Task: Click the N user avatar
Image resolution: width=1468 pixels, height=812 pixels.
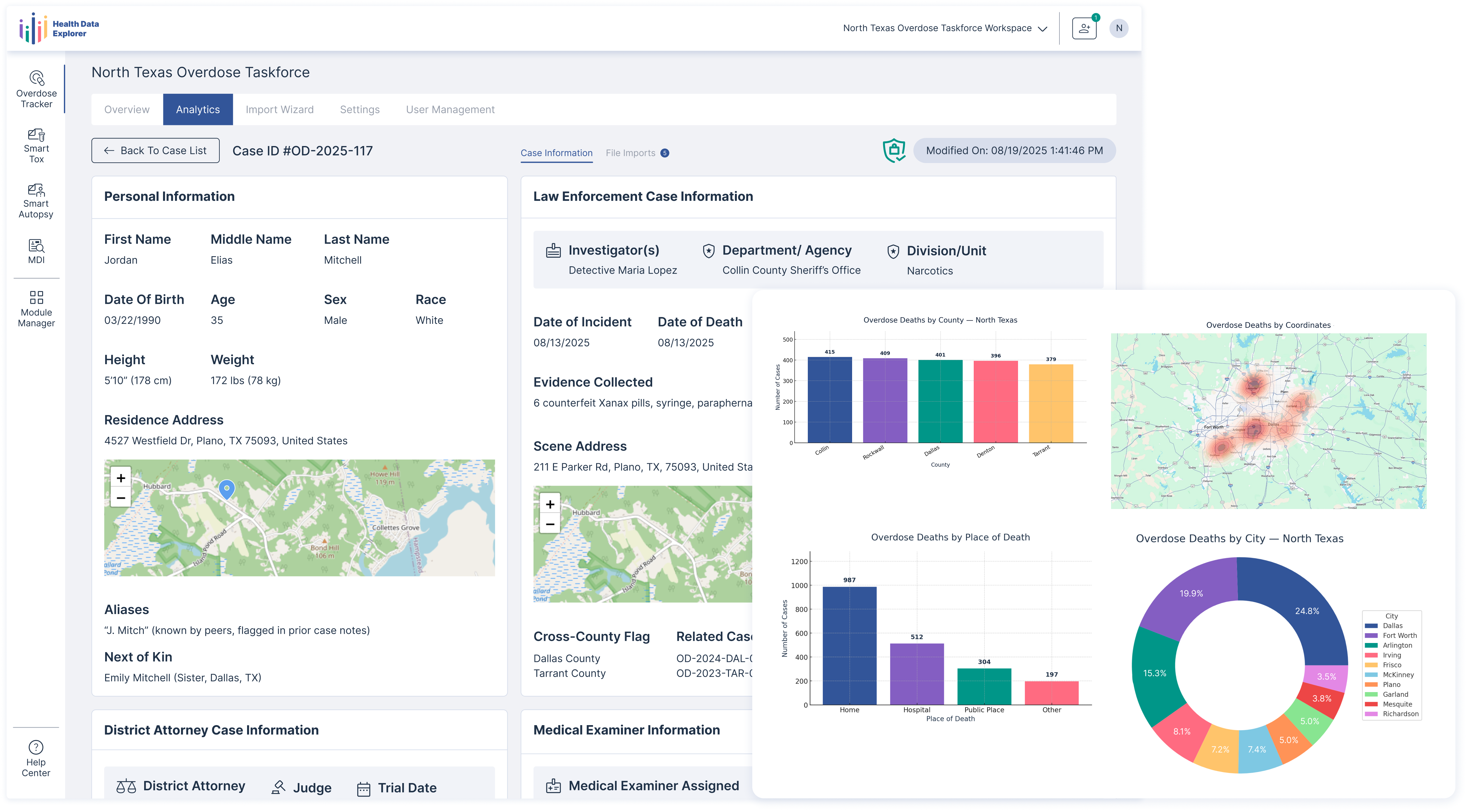Action: [1119, 28]
